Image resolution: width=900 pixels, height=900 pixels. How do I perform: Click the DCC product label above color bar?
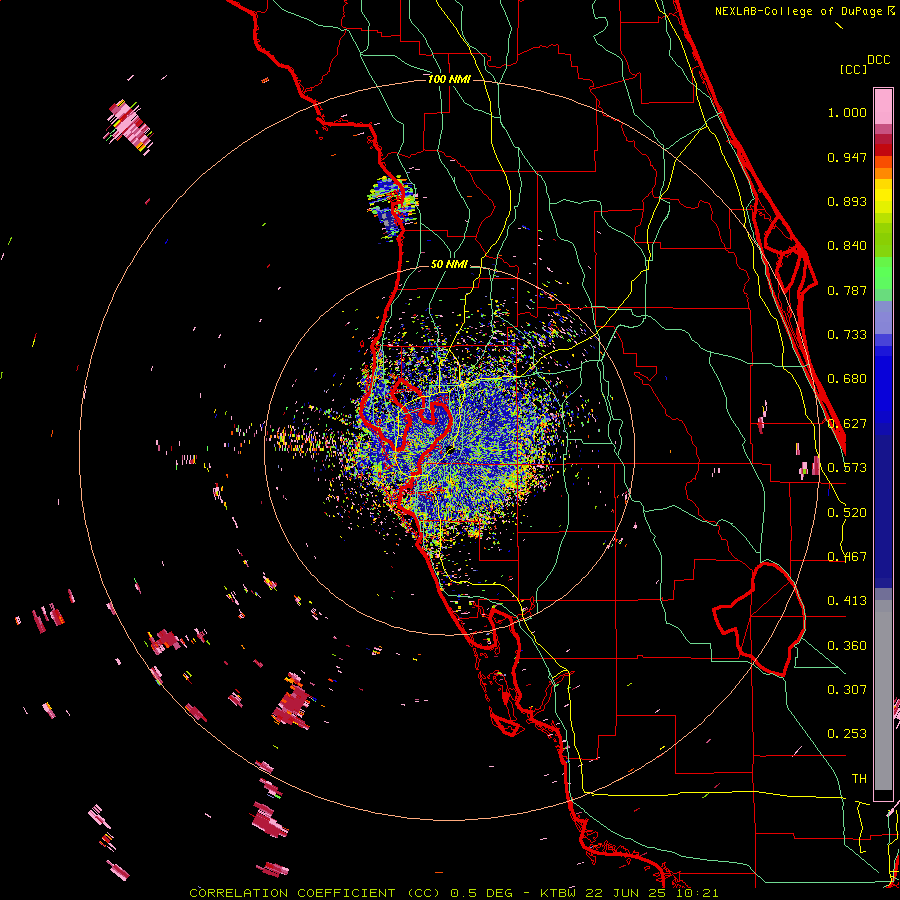(x=879, y=60)
